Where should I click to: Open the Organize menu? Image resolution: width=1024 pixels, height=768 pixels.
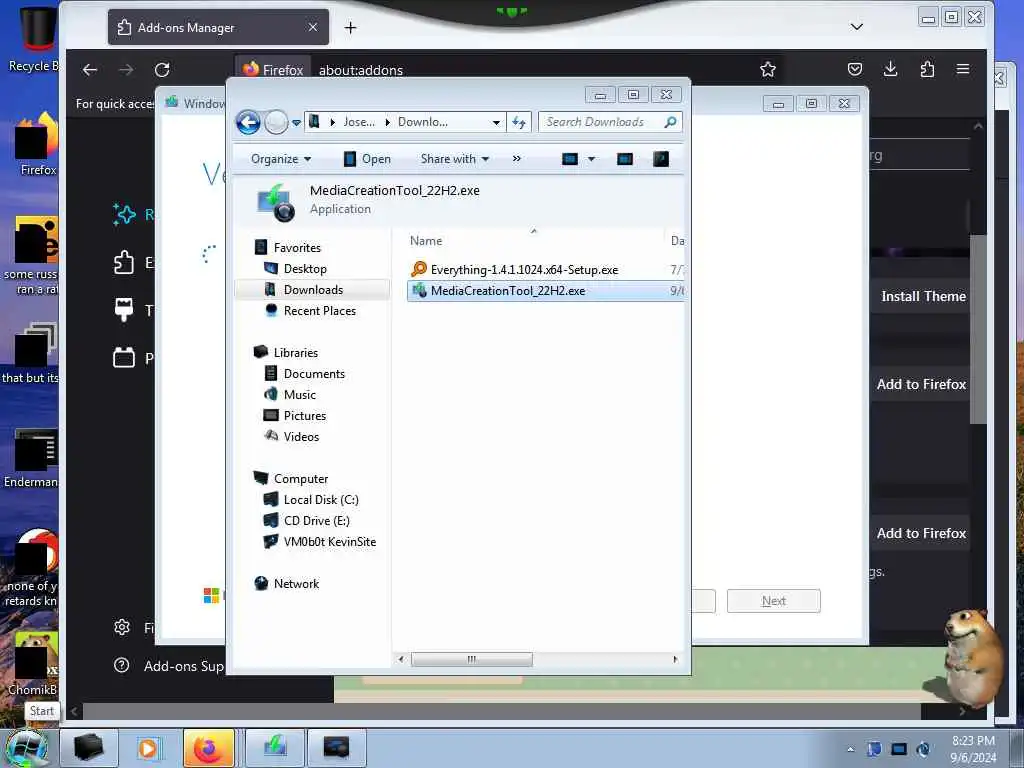[x=281, y=159]
